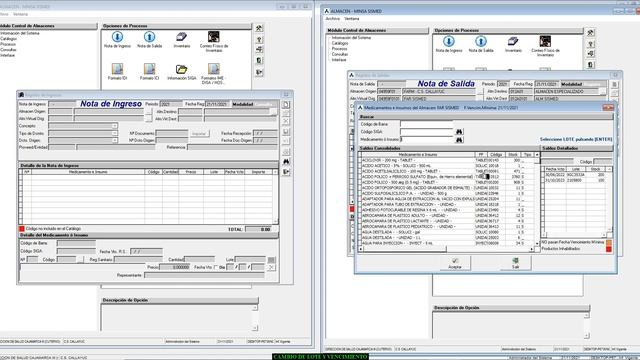
Task: Select lot row with date 31/10/2023
Action: [x=575, y=180]
